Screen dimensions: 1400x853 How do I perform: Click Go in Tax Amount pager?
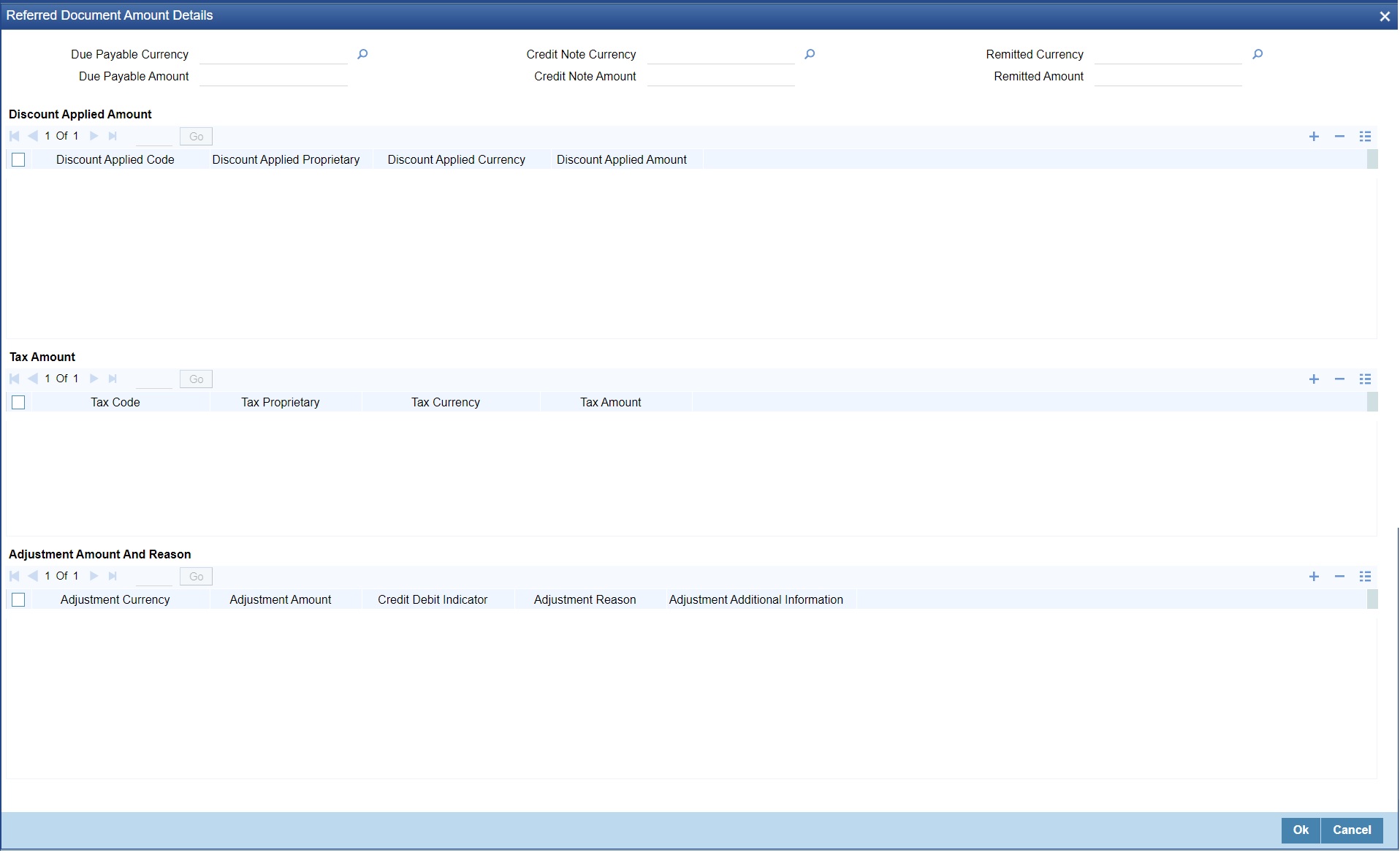[x=196, y=379]
